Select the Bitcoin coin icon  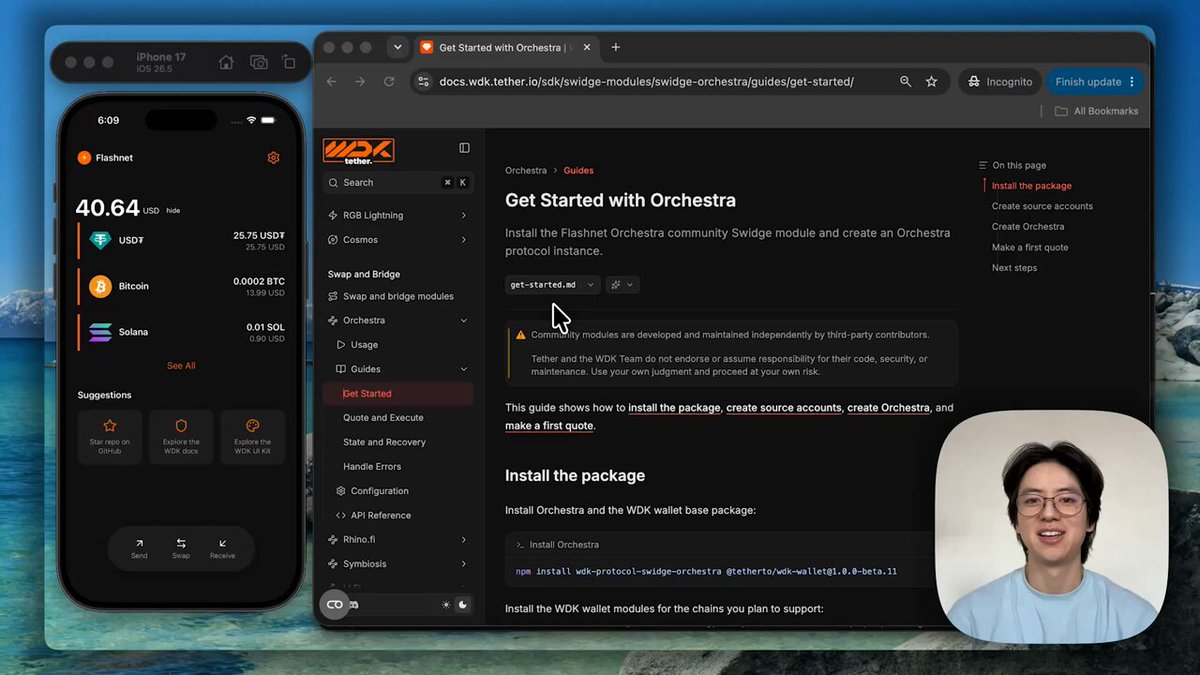point(100,286)
